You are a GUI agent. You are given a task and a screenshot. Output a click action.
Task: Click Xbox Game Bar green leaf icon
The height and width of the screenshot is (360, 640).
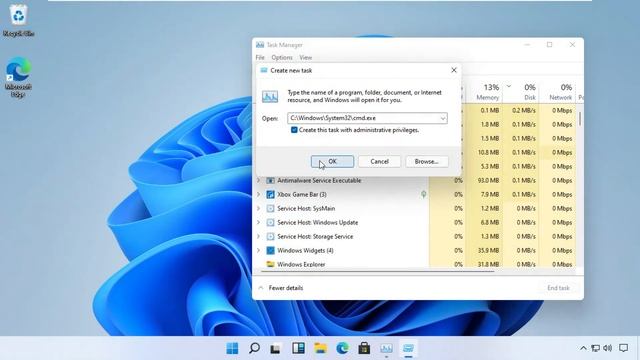coord(424,194)
